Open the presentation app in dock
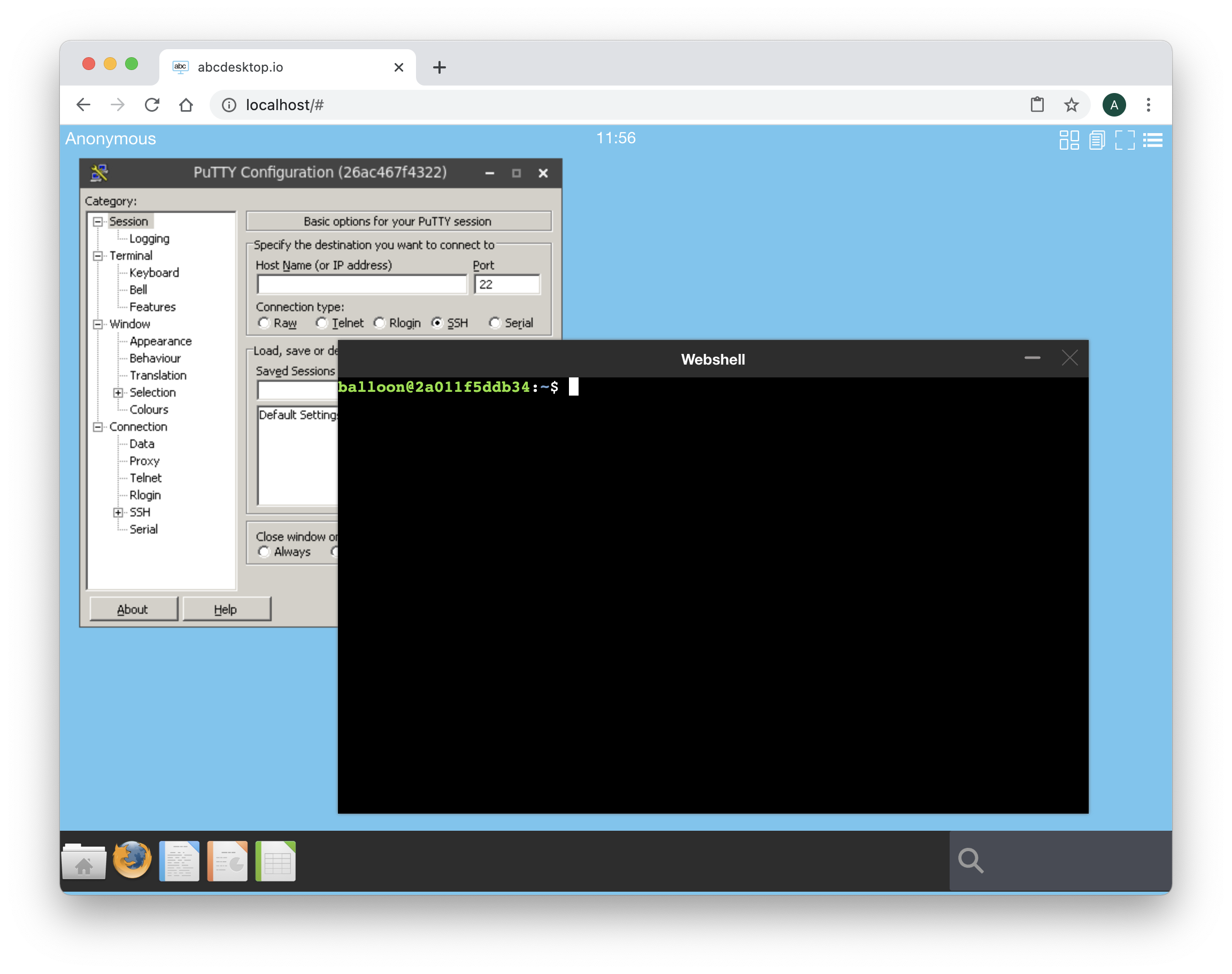 click(x=227, y=861)
